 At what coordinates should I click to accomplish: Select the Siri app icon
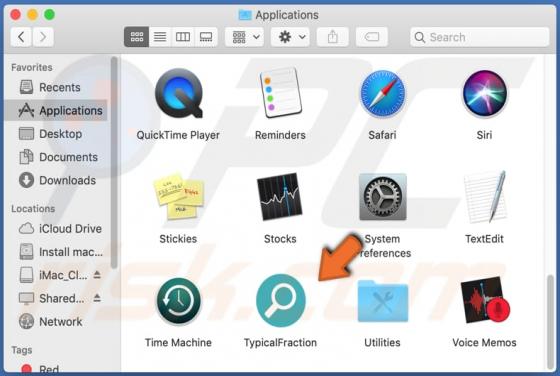click(x=484, y=94)
